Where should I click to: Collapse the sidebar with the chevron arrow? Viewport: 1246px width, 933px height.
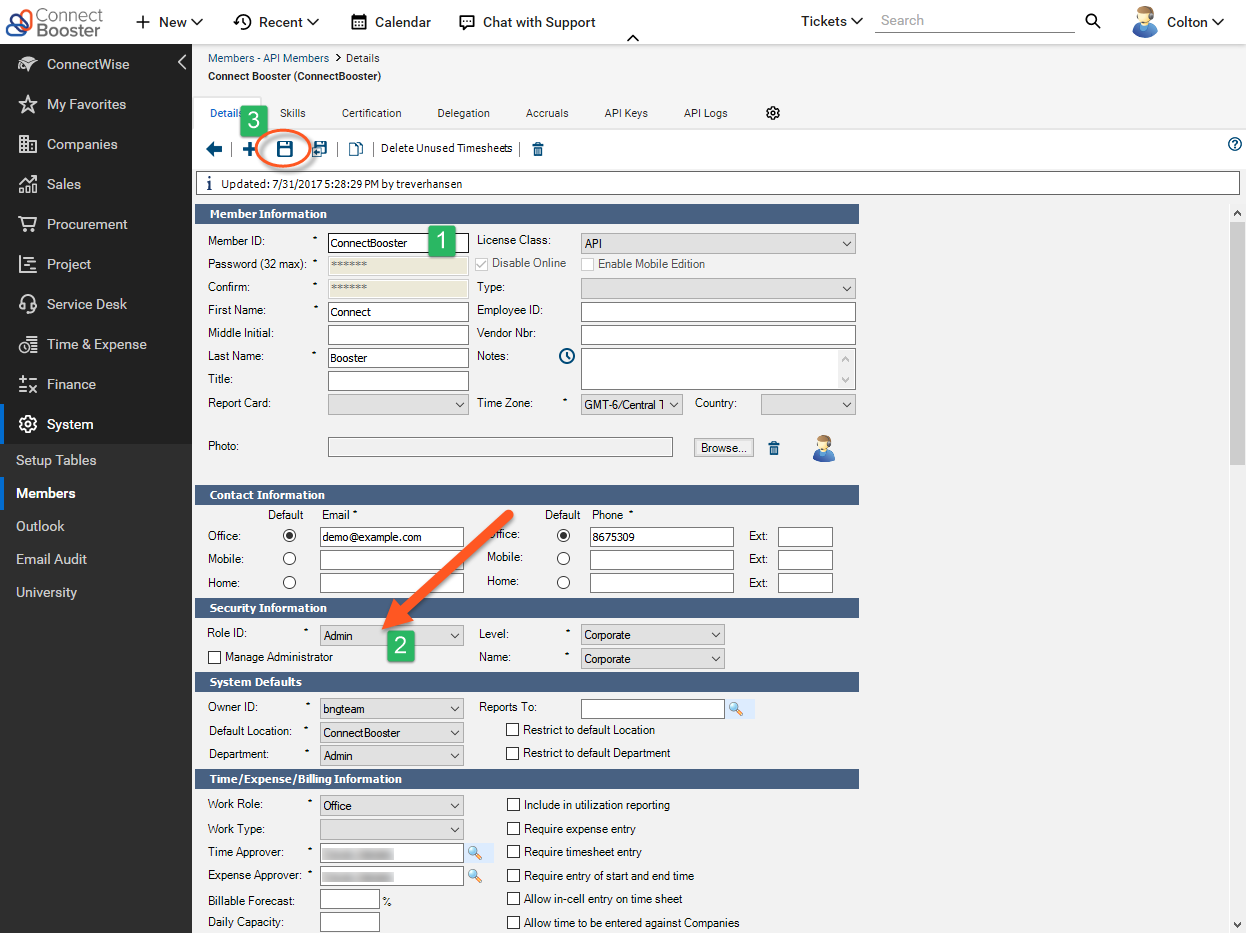click(x=182, y=63)
